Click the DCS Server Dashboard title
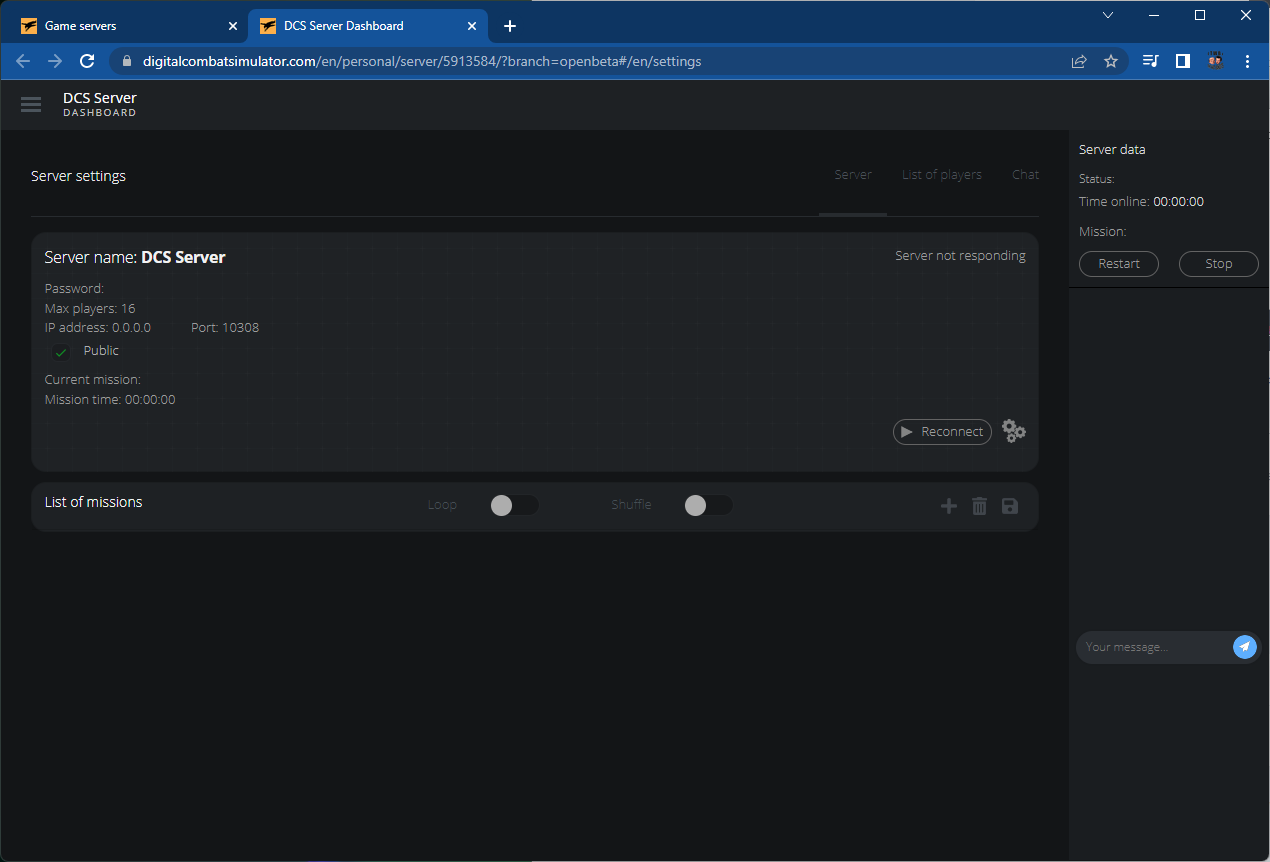The width and height of the screenshot is (1270, 862). (100, 104)
